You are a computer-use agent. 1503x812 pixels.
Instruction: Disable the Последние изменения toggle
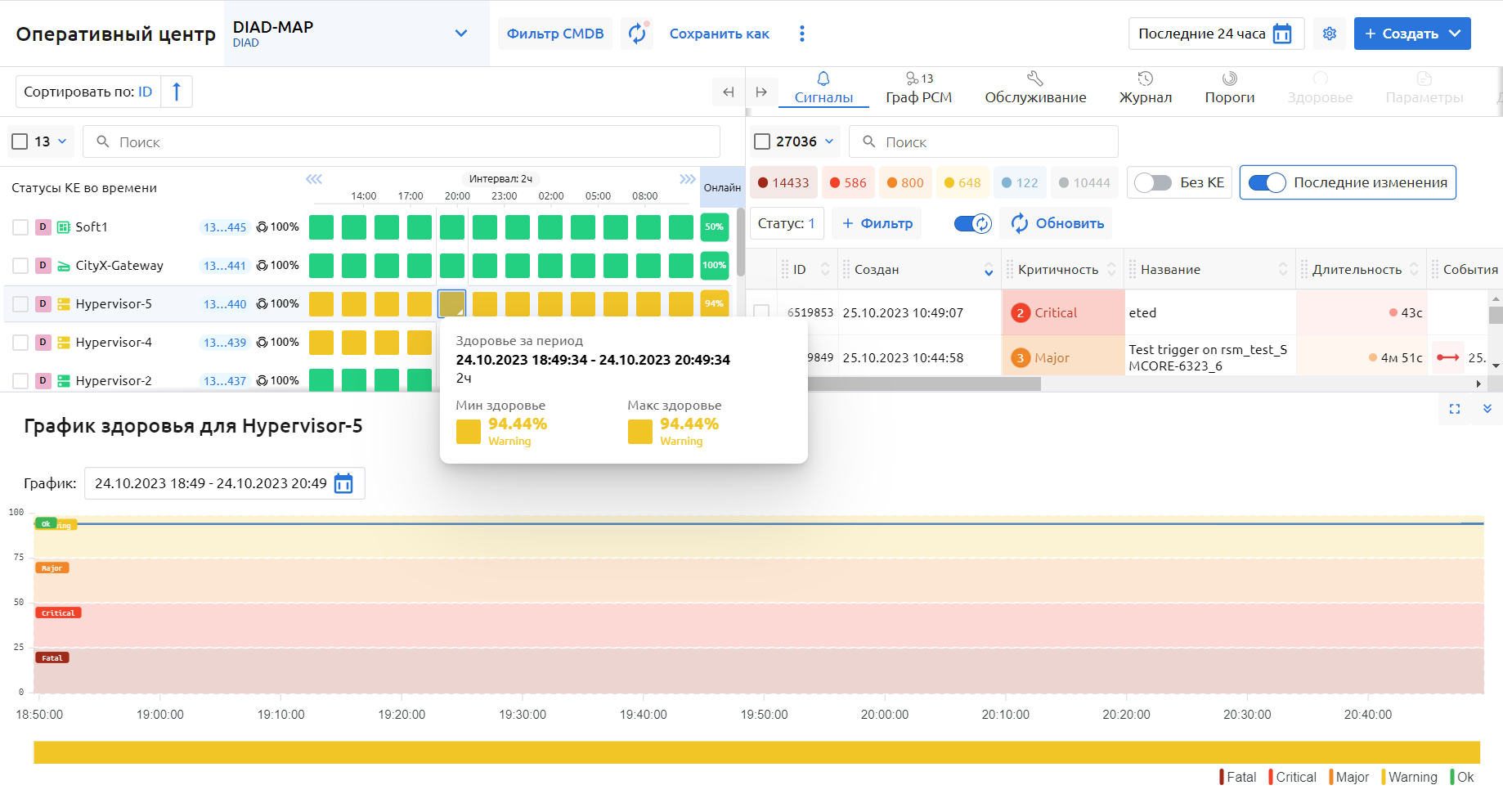click(1267, 182)
